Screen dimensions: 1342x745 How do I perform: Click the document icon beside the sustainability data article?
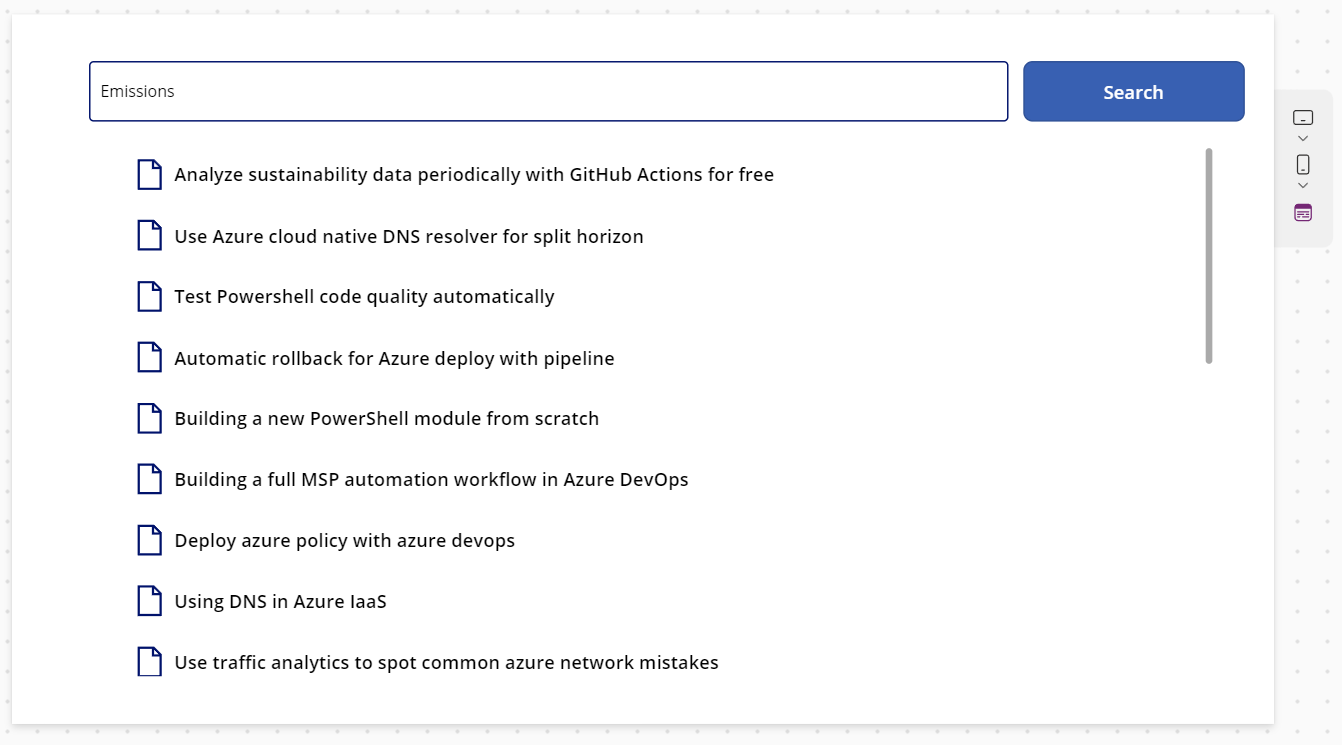[x=149, y=174]
